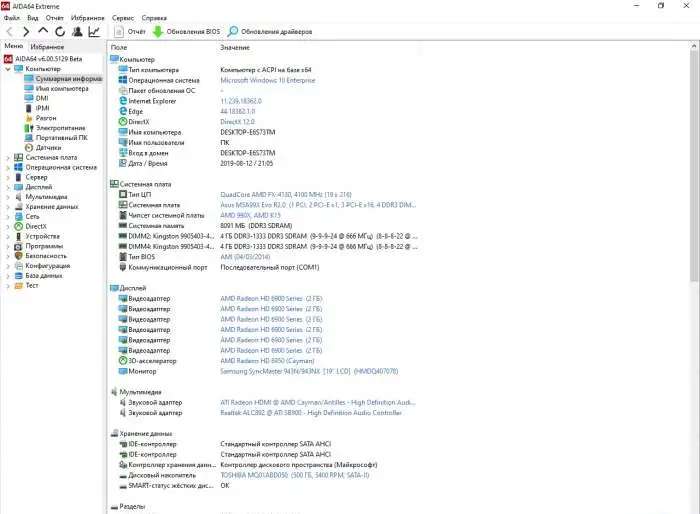Open the TOSHIBA MQ01ABD050 disk link

pos(295,475)
